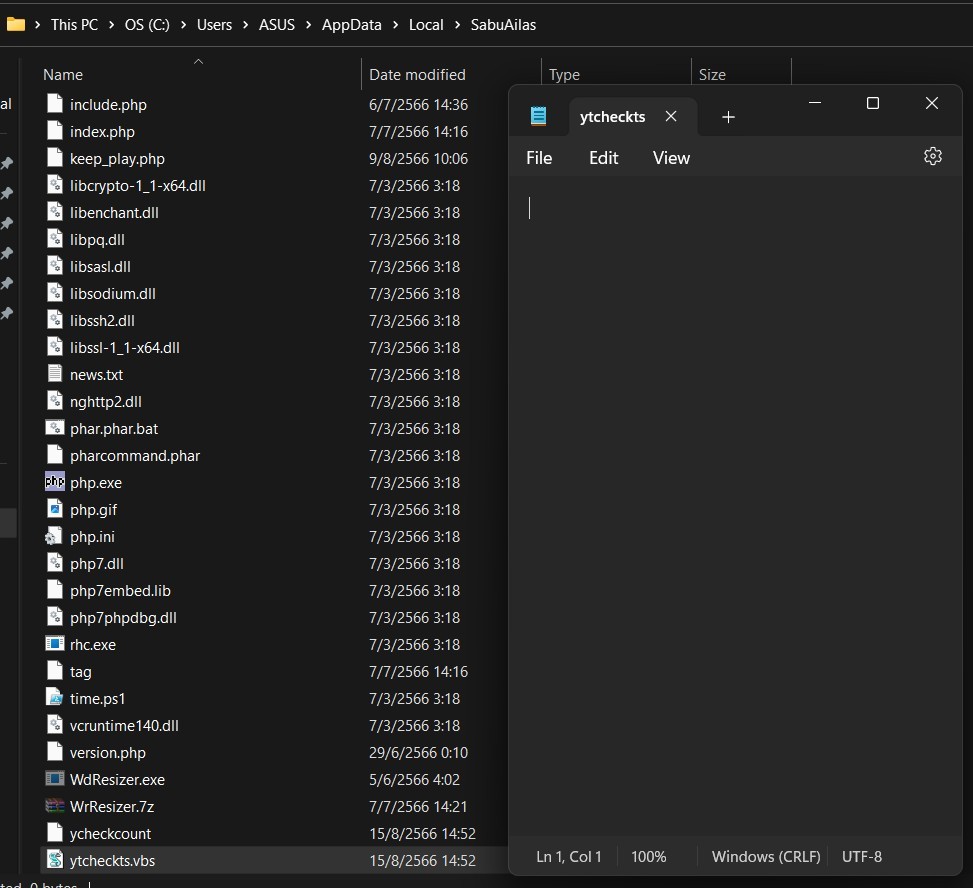Select the libpq.dll file name
The height and width of the screenshot is (888, 973).
(97, 240)
